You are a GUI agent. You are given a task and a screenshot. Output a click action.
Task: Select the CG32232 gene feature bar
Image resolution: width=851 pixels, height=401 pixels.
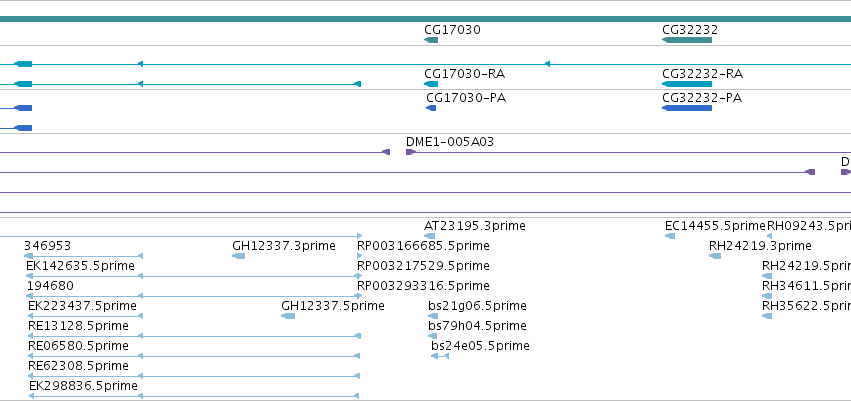tap(687, 40)
